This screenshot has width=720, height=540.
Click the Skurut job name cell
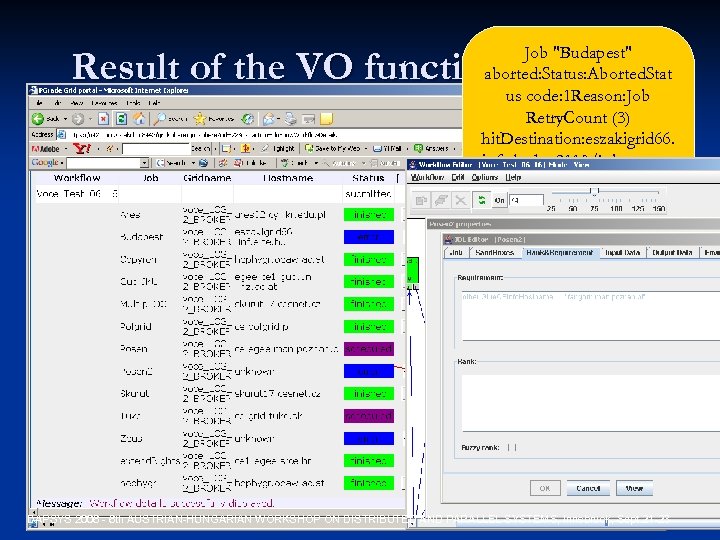point(135,394)
